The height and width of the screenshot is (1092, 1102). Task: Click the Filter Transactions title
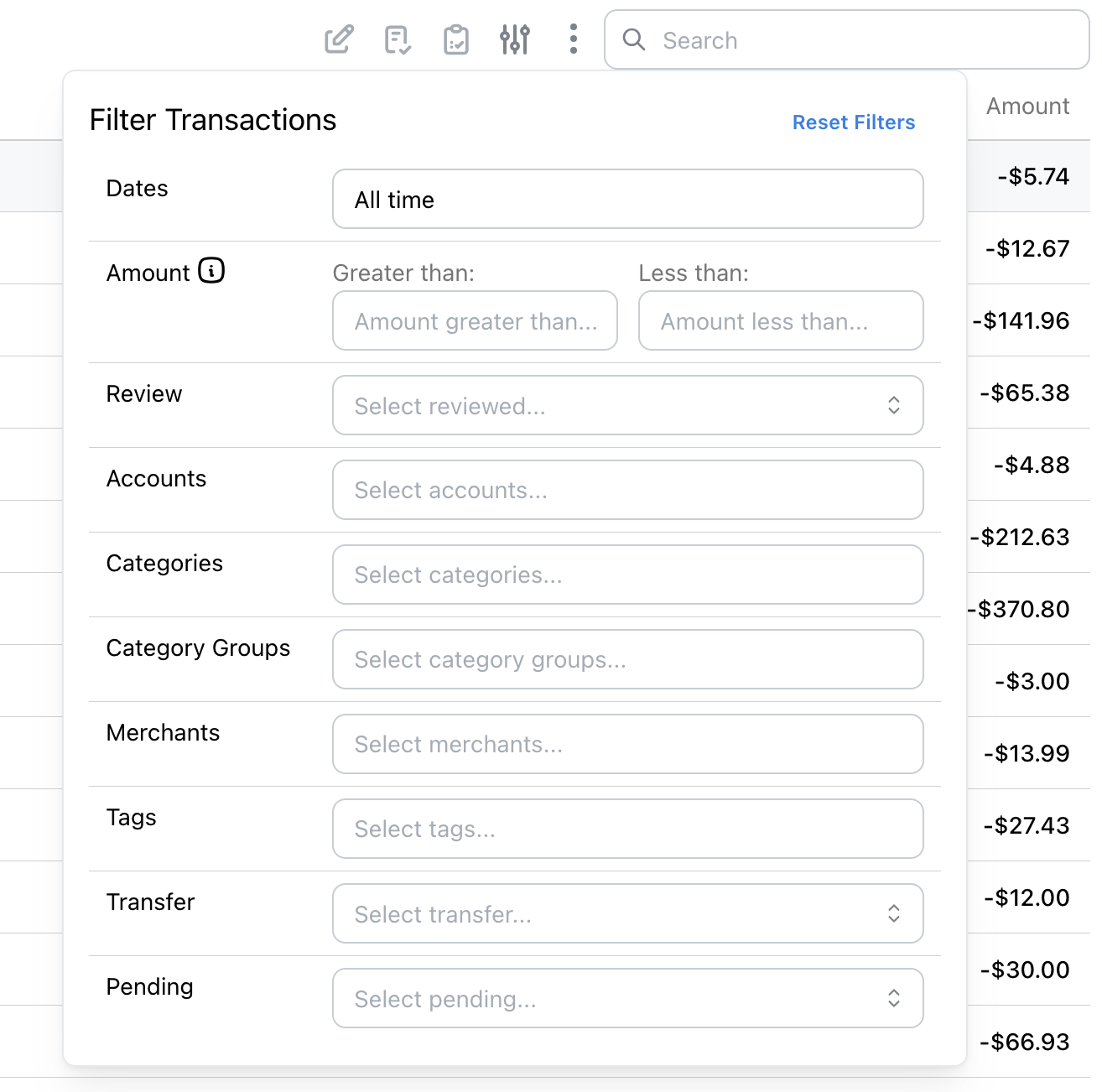pos(212,119)
